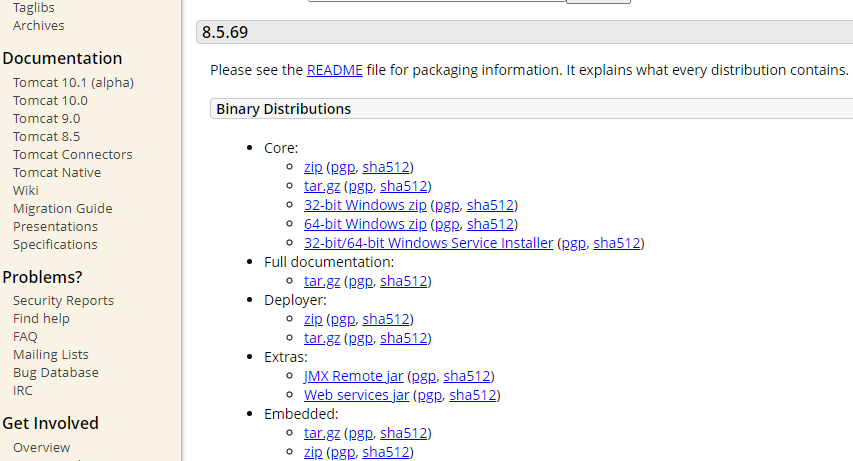Viewport: 853px width, 461px height.
Task: Open sha512 for Embedded zip
Action: point(386,452)
